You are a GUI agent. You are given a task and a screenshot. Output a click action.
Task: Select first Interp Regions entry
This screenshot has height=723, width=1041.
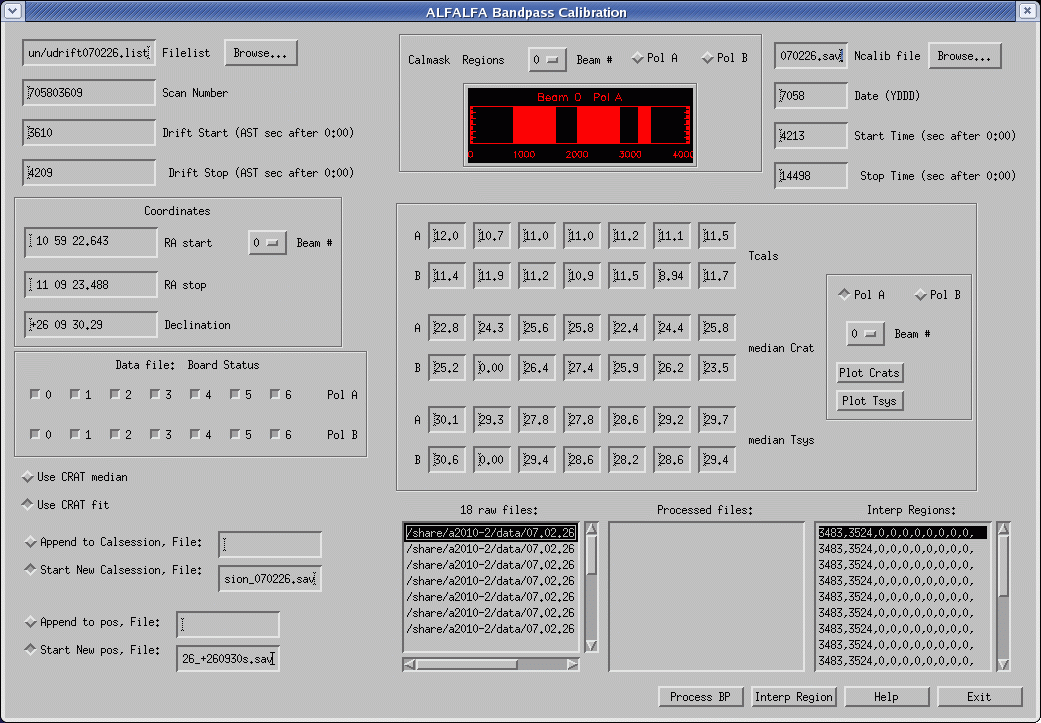click(x=902, y=533)
